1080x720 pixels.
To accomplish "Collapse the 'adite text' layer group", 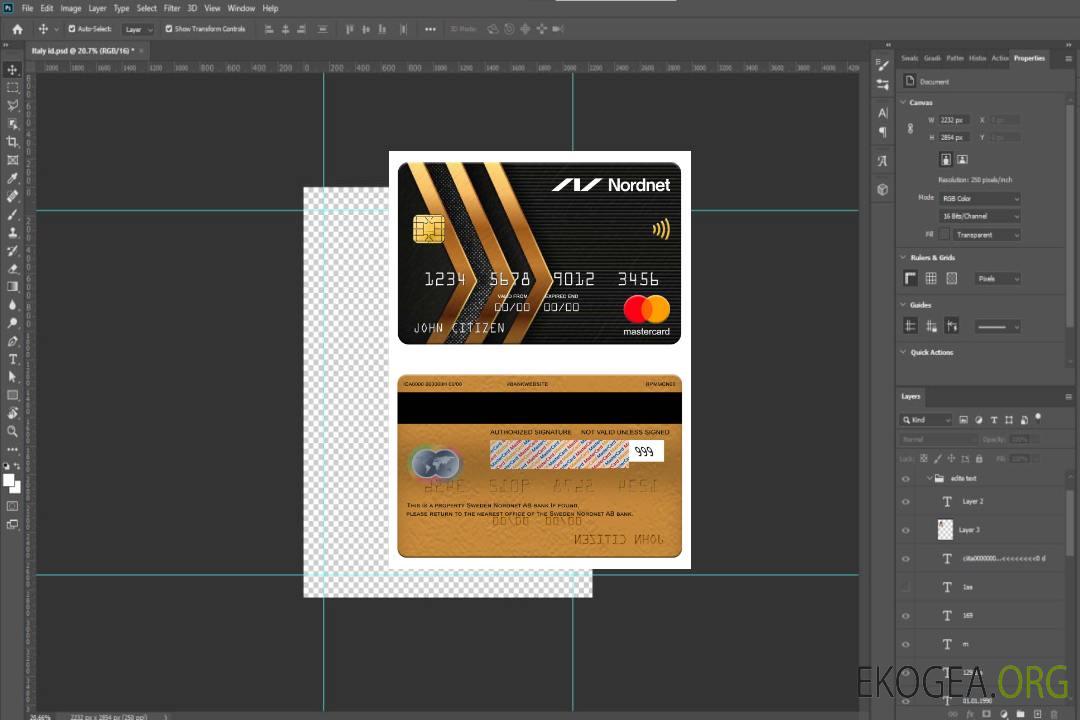I will (929, 478).
